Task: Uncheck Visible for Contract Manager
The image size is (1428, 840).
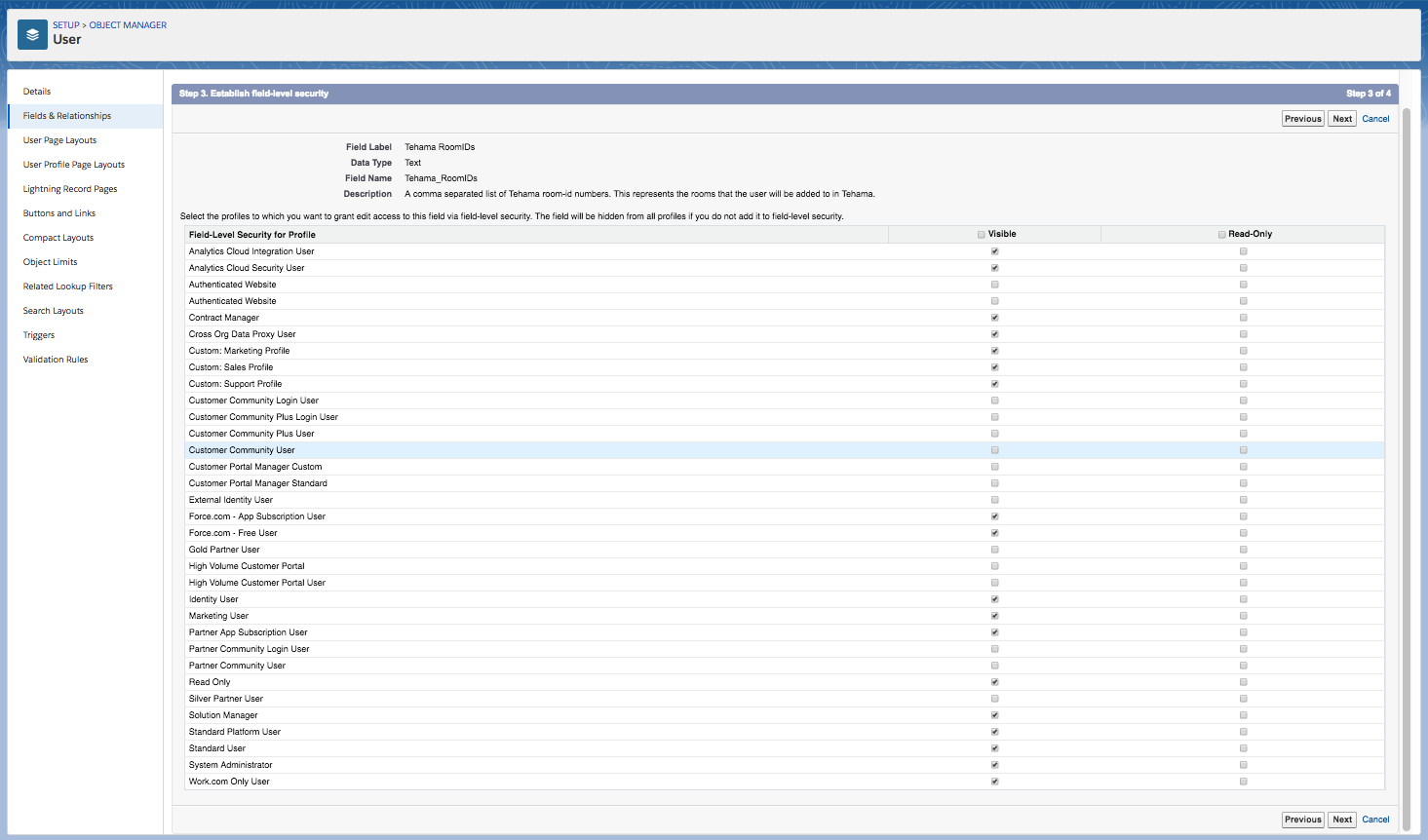Action: coord(995,318)
